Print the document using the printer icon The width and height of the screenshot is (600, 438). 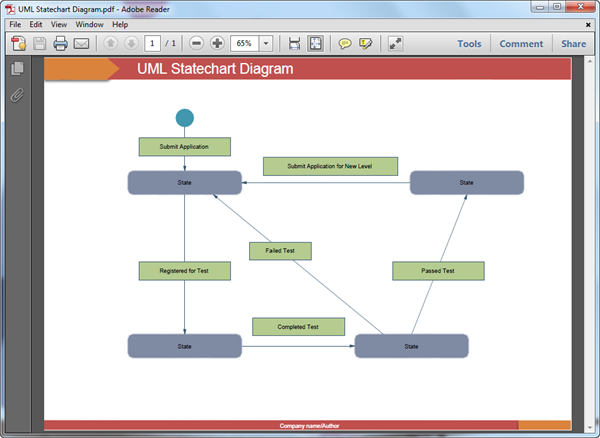point(61,44)
